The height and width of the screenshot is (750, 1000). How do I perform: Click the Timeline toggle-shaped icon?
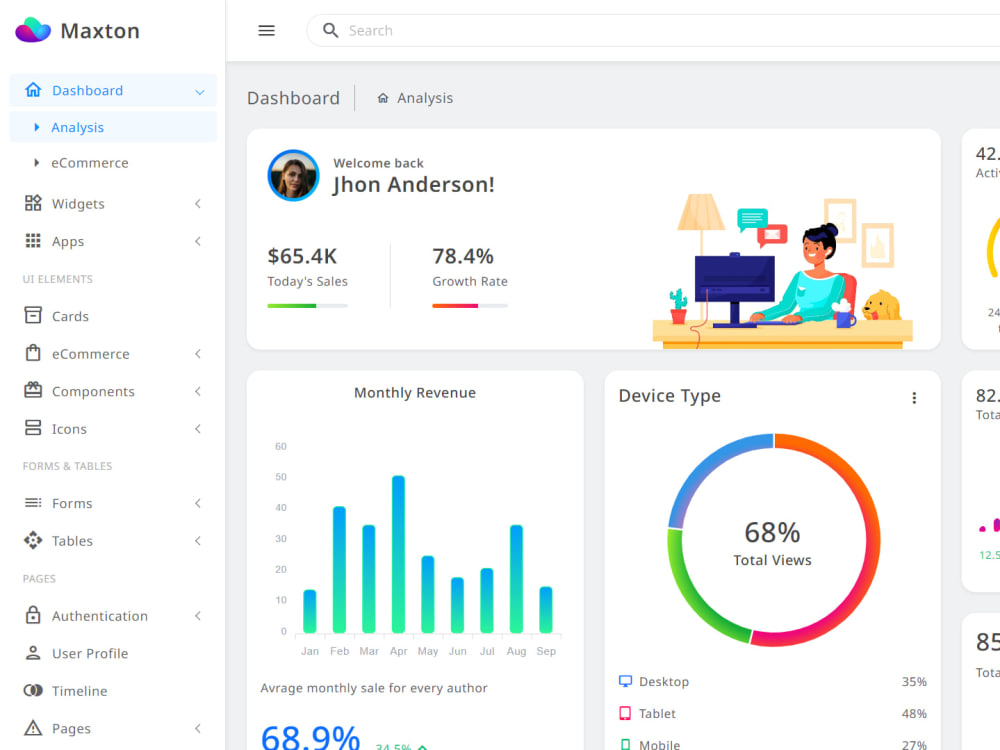pos(33,691)
